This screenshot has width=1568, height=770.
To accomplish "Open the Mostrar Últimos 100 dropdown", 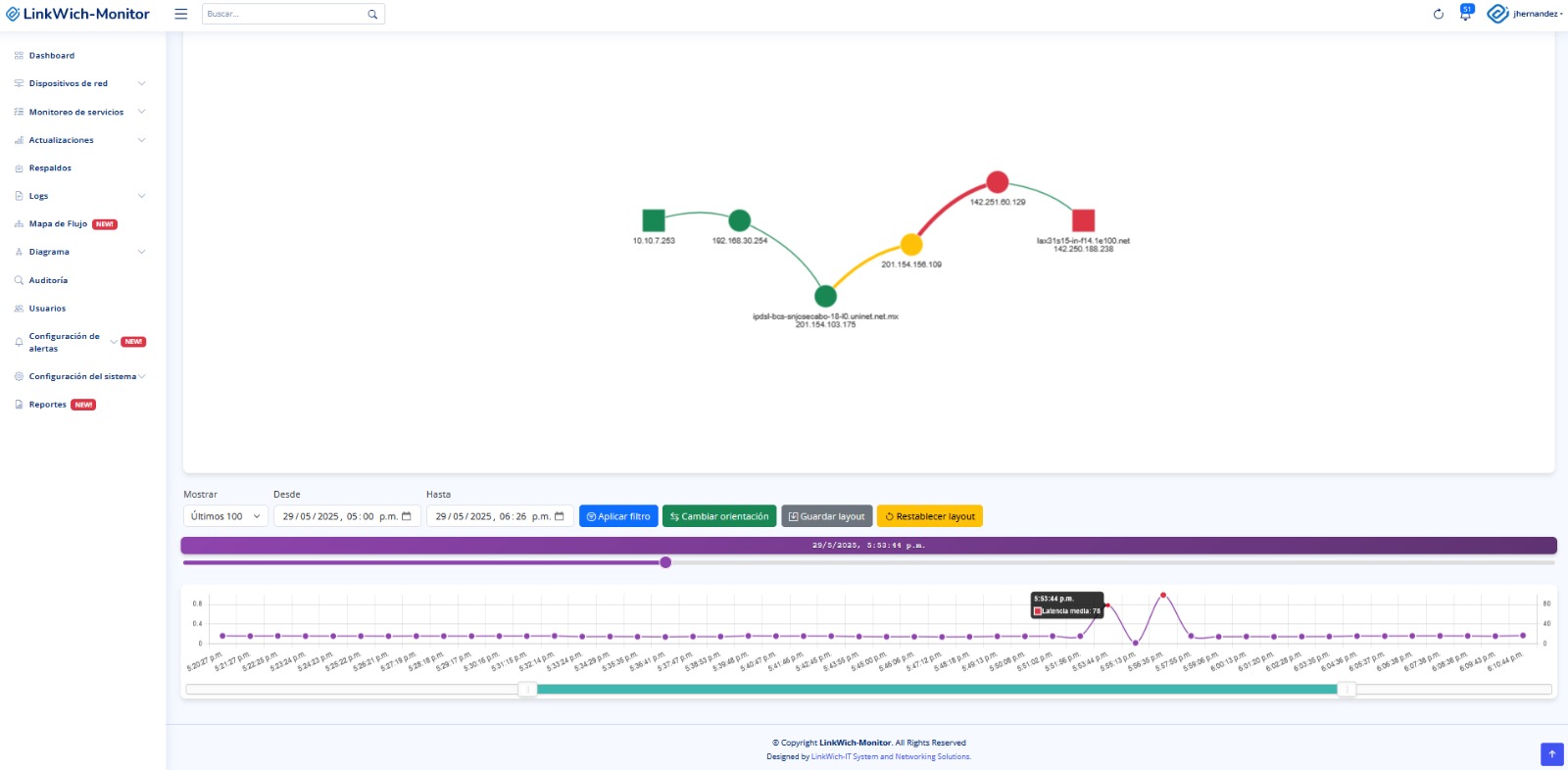I will coord(225,516).
